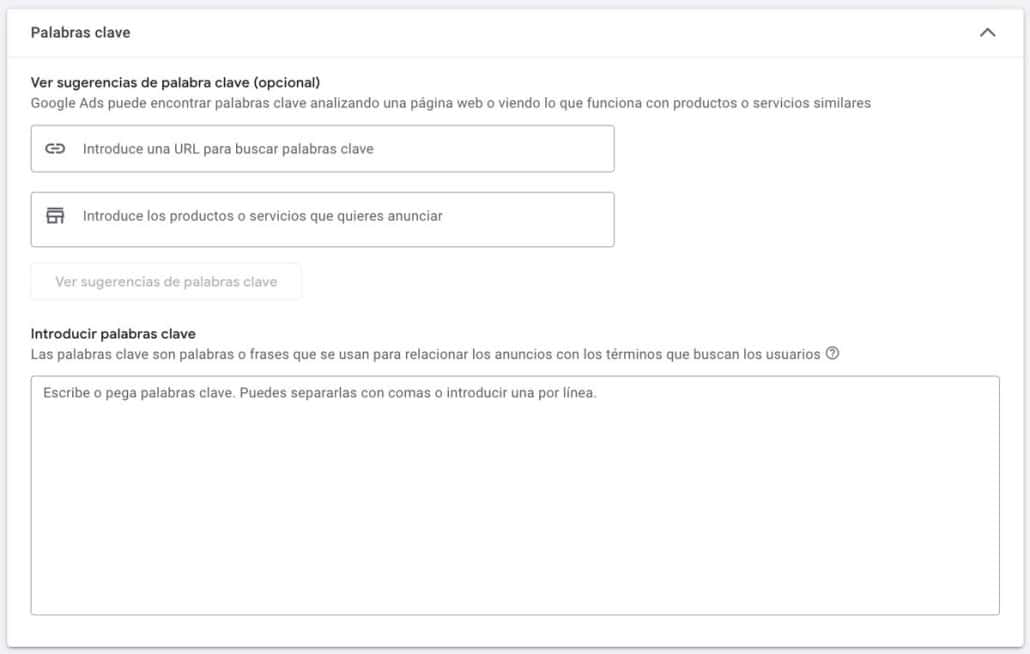1030x654 pixels.
Task: Click placeholder 'Introduce una URL' text
Action: pos(228,149)
